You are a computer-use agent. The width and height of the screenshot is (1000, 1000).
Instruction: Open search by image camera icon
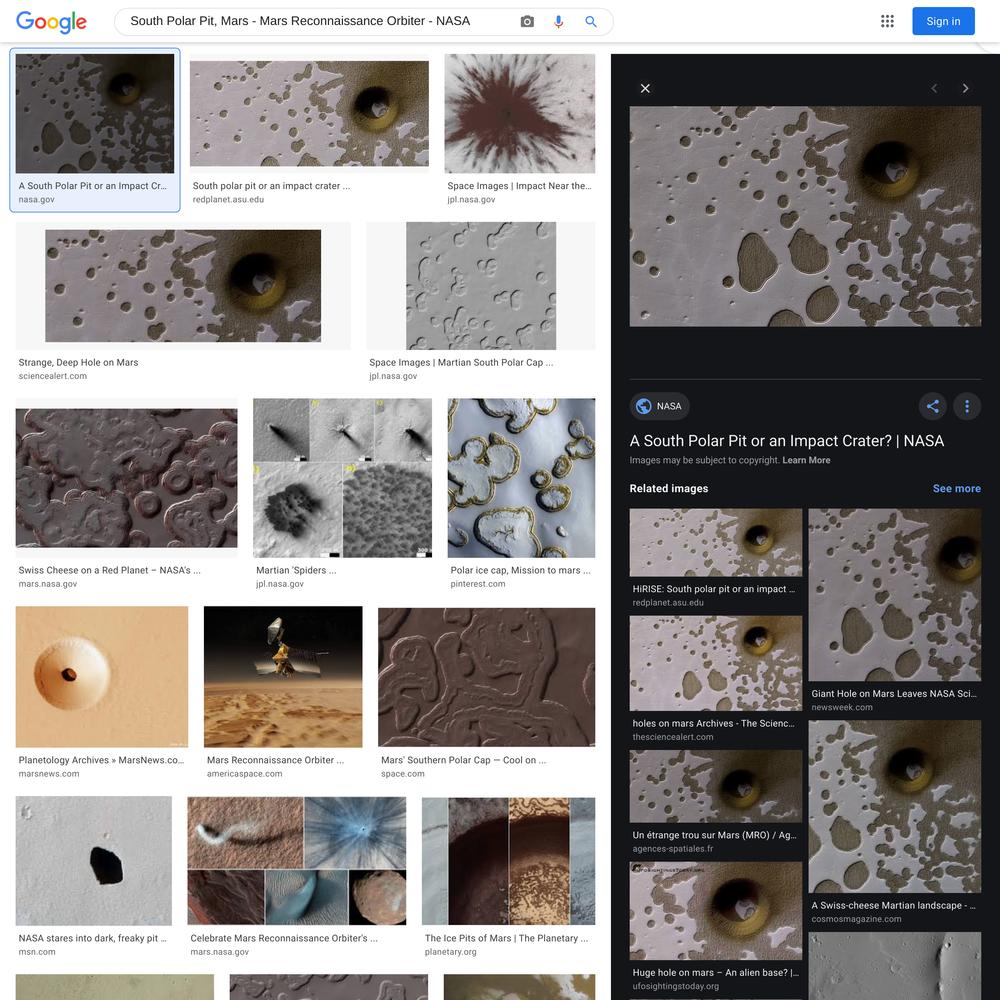click(x=527, y=22)
